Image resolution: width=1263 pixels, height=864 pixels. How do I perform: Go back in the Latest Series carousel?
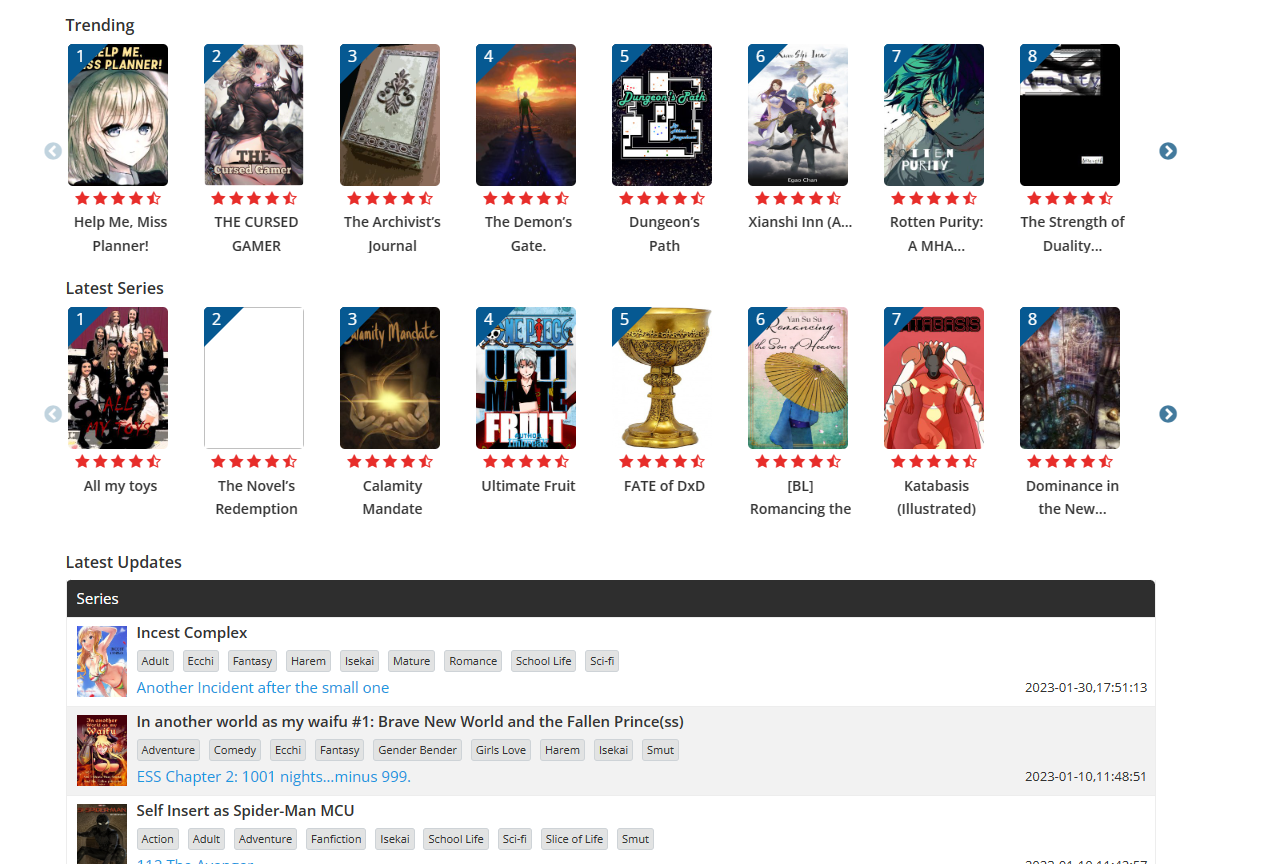[53, 414]
